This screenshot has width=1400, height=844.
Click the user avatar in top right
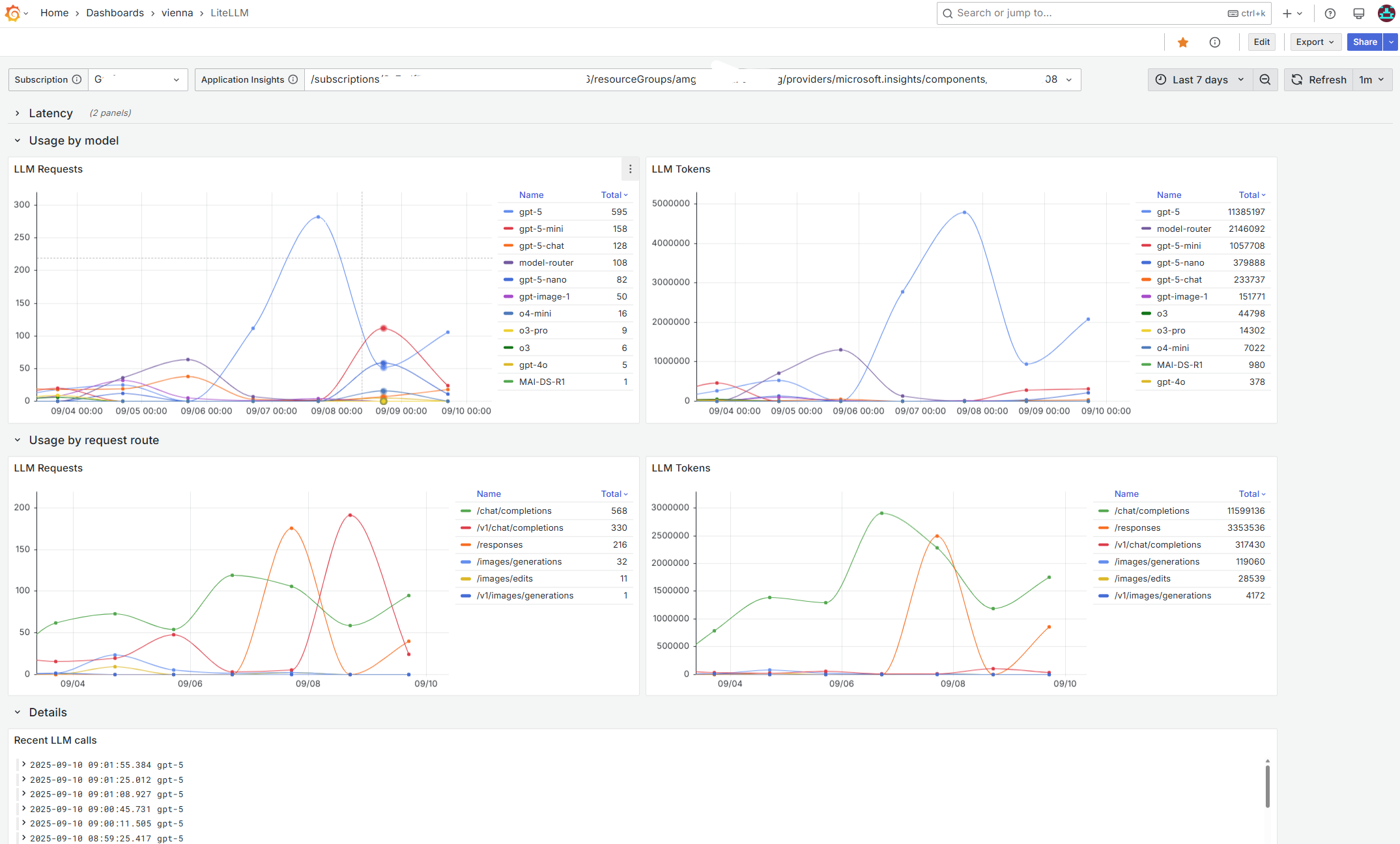(x=1386, y=13)
